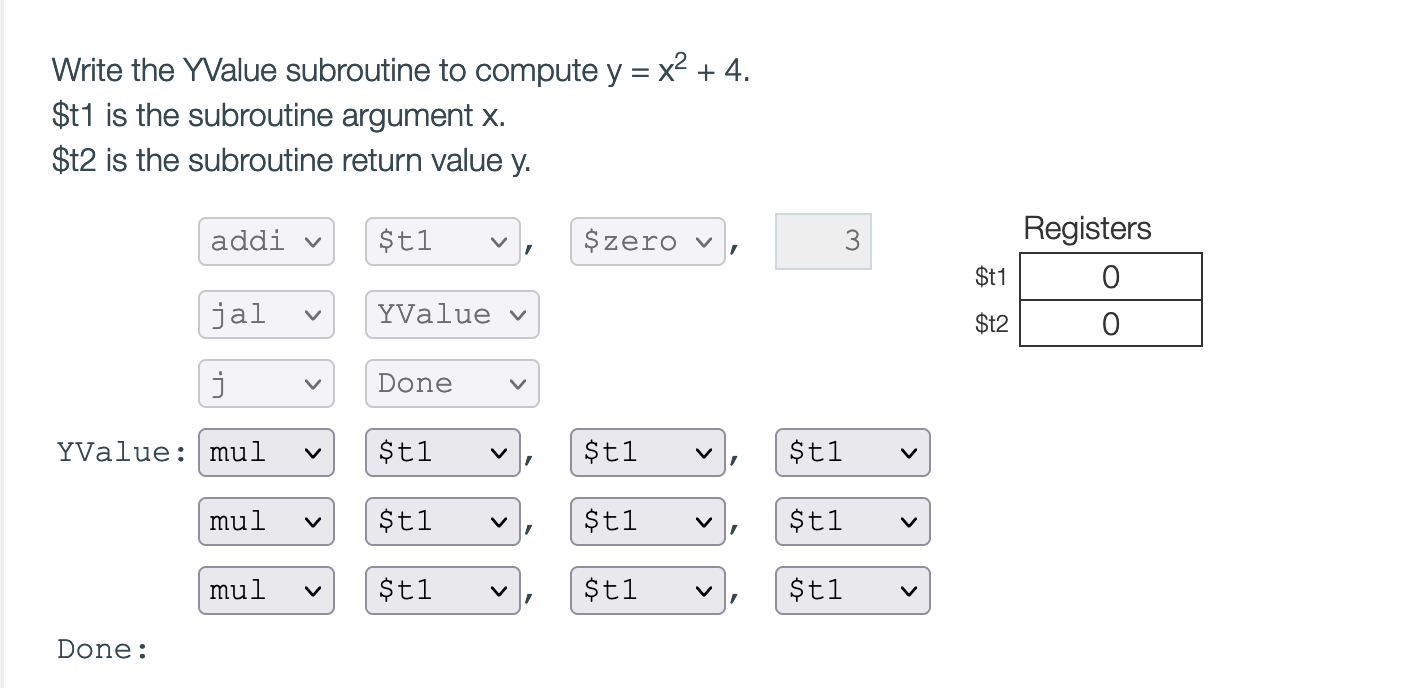The width and height of the screenshot is (1426, 688).
Task: Open the destination register dropdown of the second mul
Action: click(443, 521)
